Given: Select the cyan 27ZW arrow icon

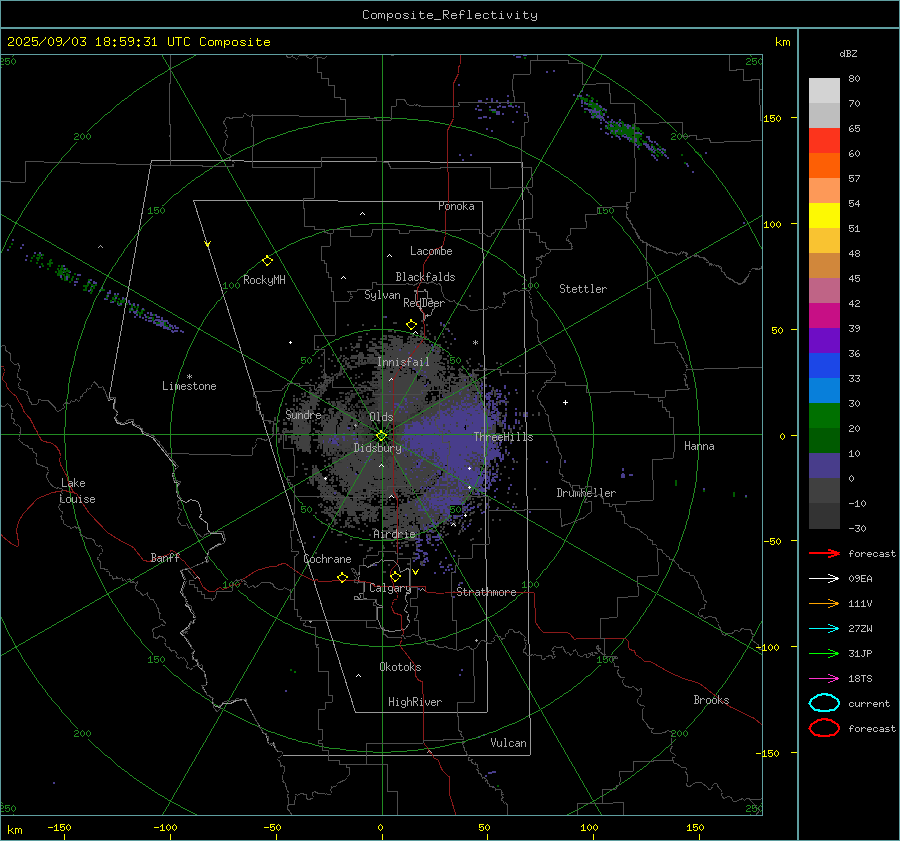Looking at the screenshot, I should tap(824, 629).
